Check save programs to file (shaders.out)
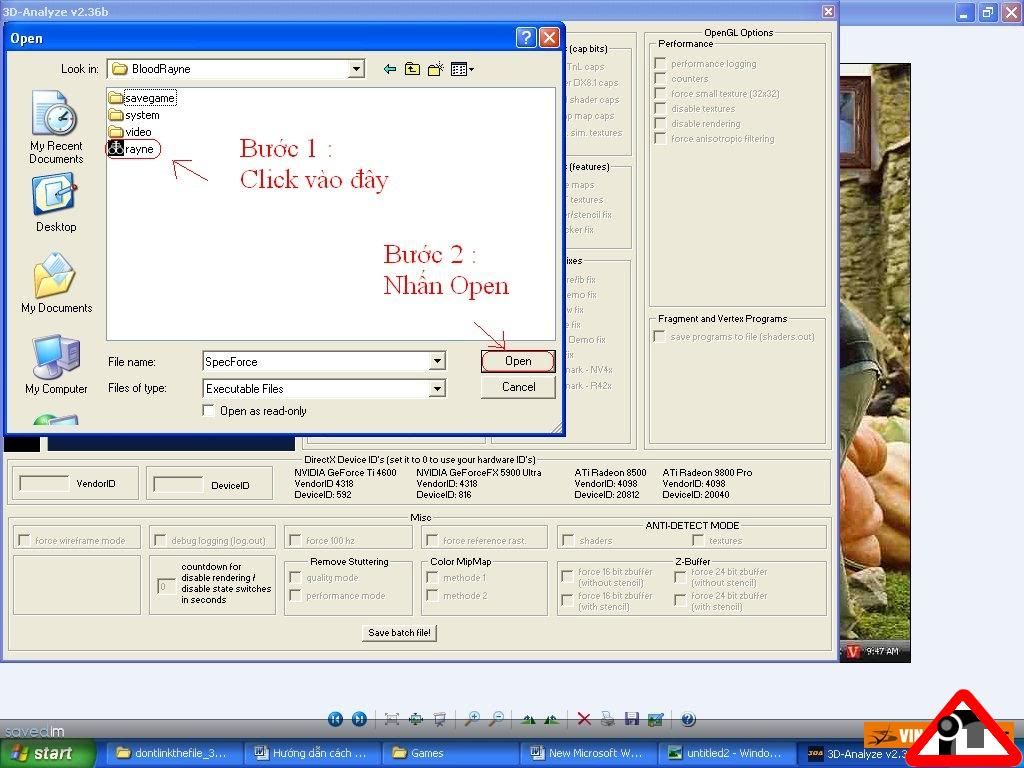 pyautogui.click(x=660, y=336)
